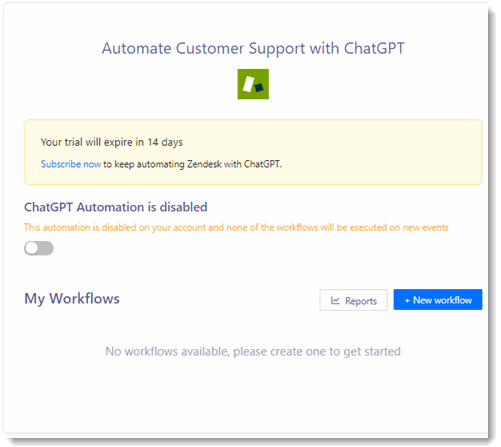
Task: Click 'No workflows available' message
Action: [x=253, y=352]
